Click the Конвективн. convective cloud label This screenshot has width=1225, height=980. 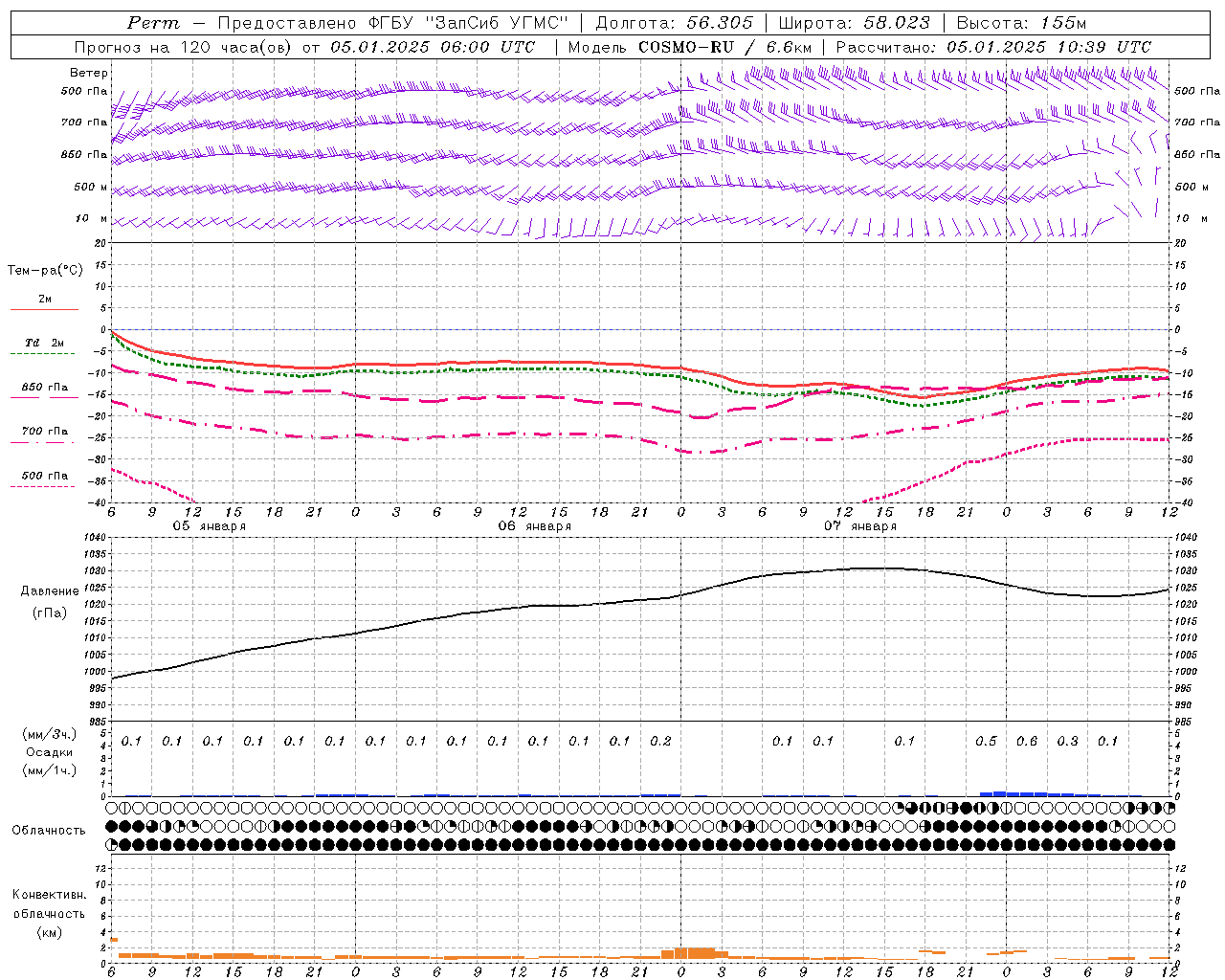coord(49,895)
